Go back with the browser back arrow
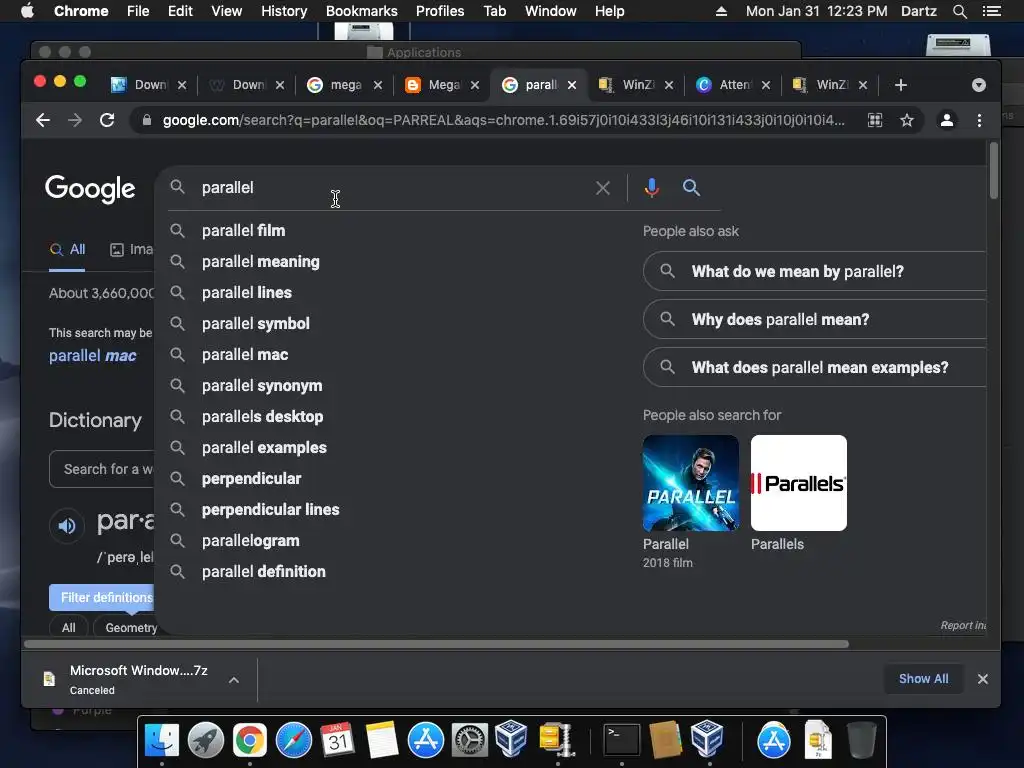The height and width of the screenshot is (768, 1024). pyautogui.click(x=43, y=120)
